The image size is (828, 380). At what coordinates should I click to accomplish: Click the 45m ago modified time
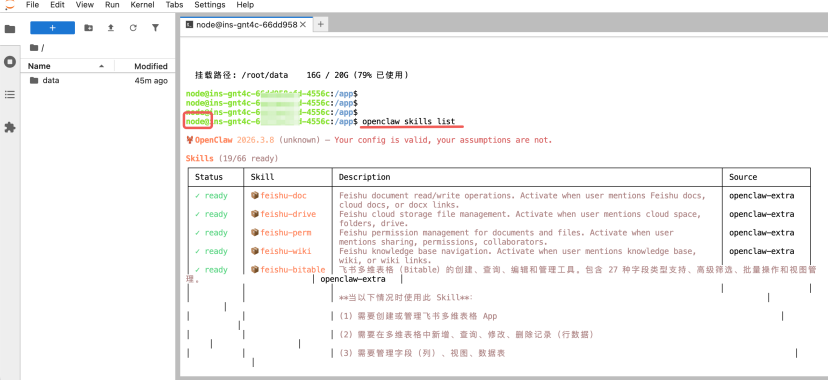coord(151,81)
